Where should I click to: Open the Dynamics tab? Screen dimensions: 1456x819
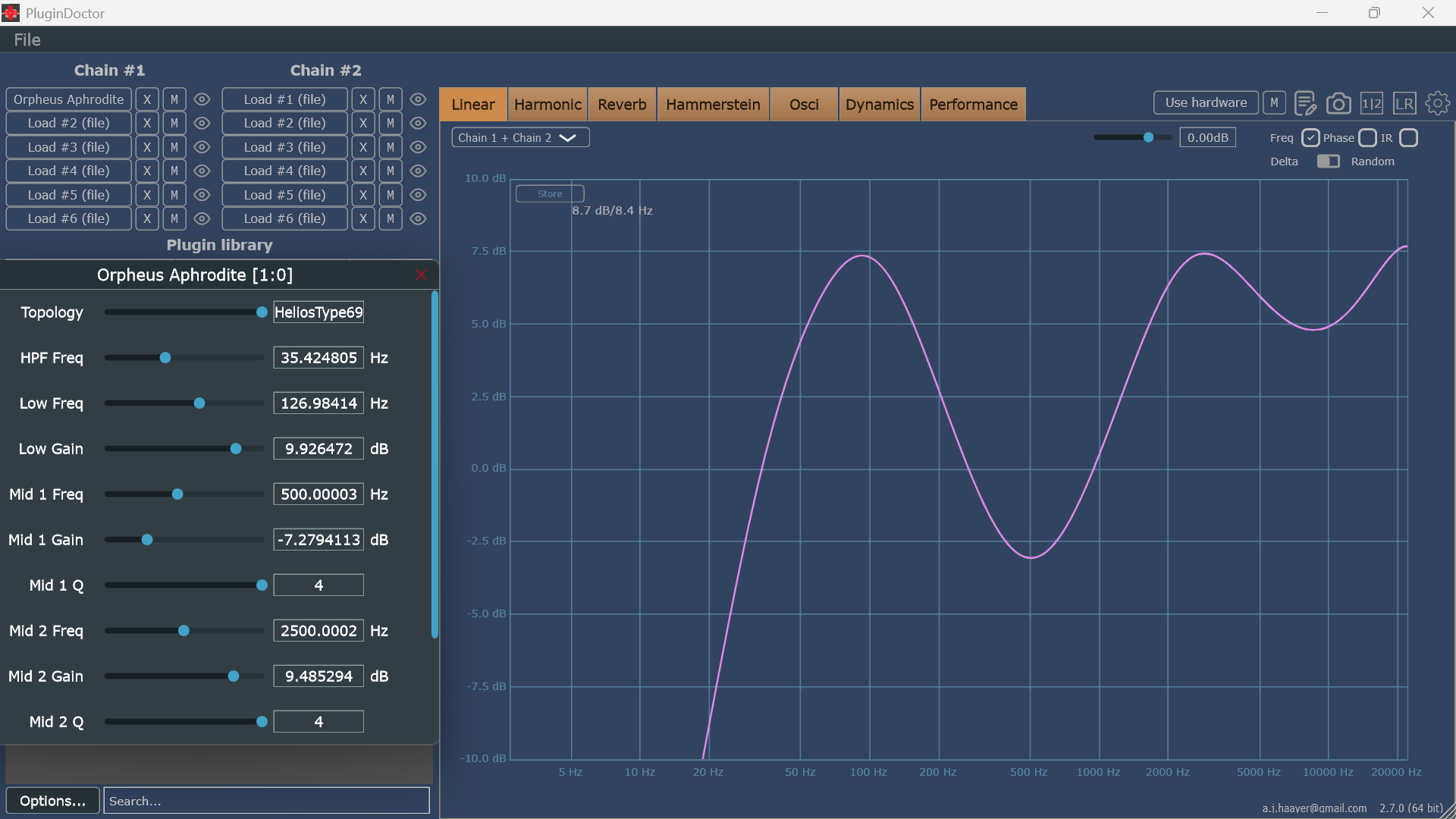[880, 105]
